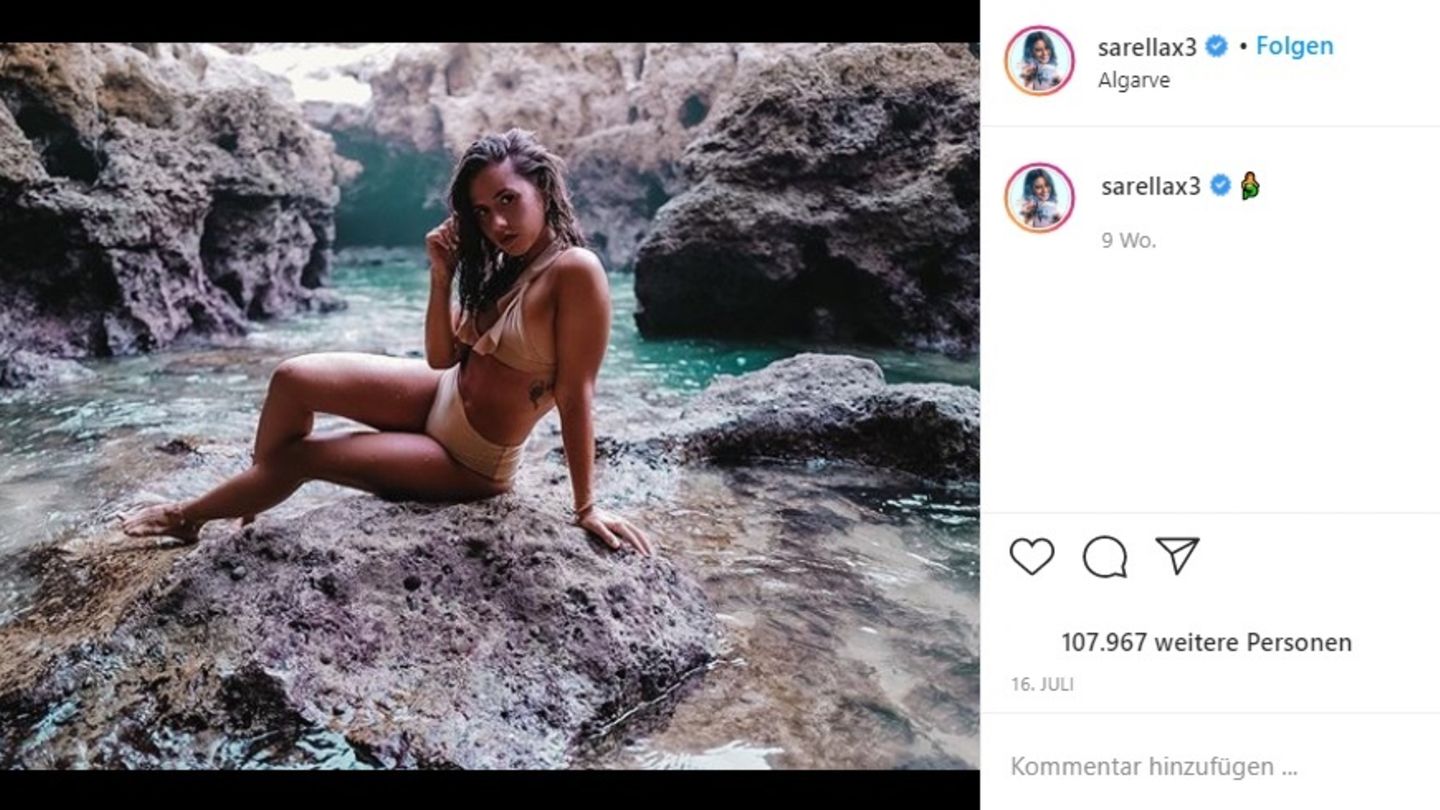This screenshot has width=1440, height=810.
Task: Follow the account via Folgen
Action: [1294, 46]
